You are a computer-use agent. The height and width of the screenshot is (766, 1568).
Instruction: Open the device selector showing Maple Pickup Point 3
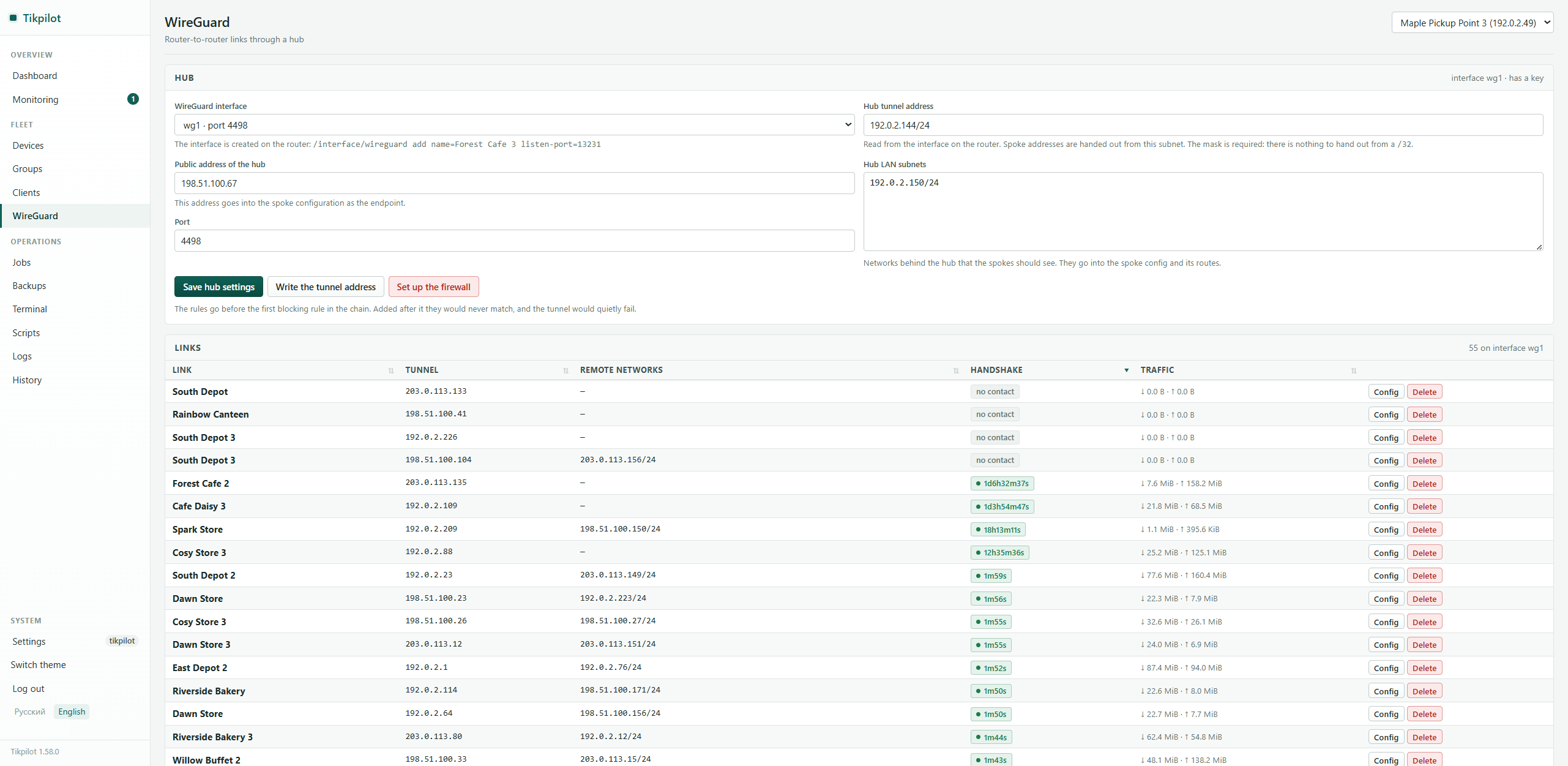pos(1473,23)
